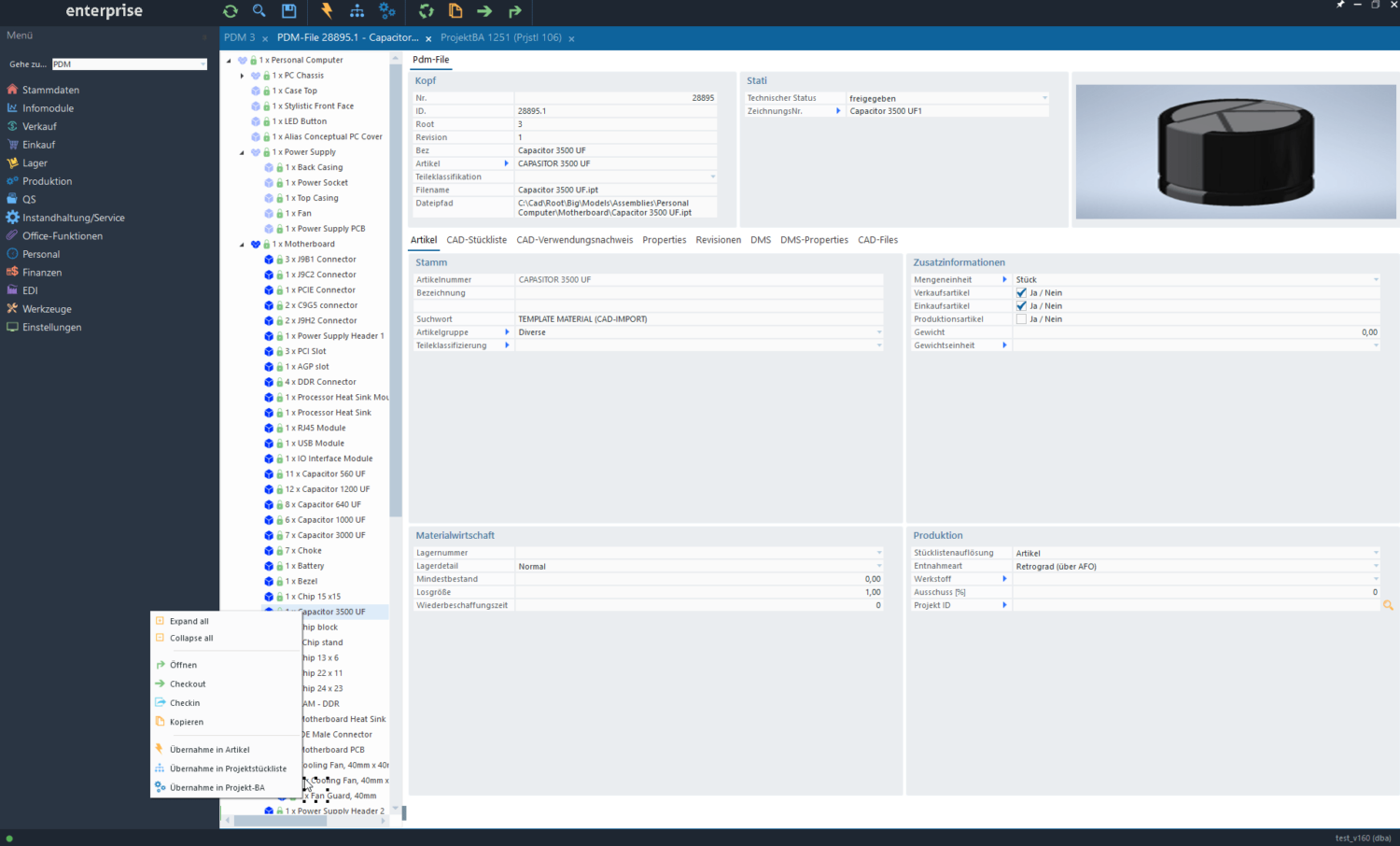Click the gears settings icon in the toolbar

click(x=387, y=11)
